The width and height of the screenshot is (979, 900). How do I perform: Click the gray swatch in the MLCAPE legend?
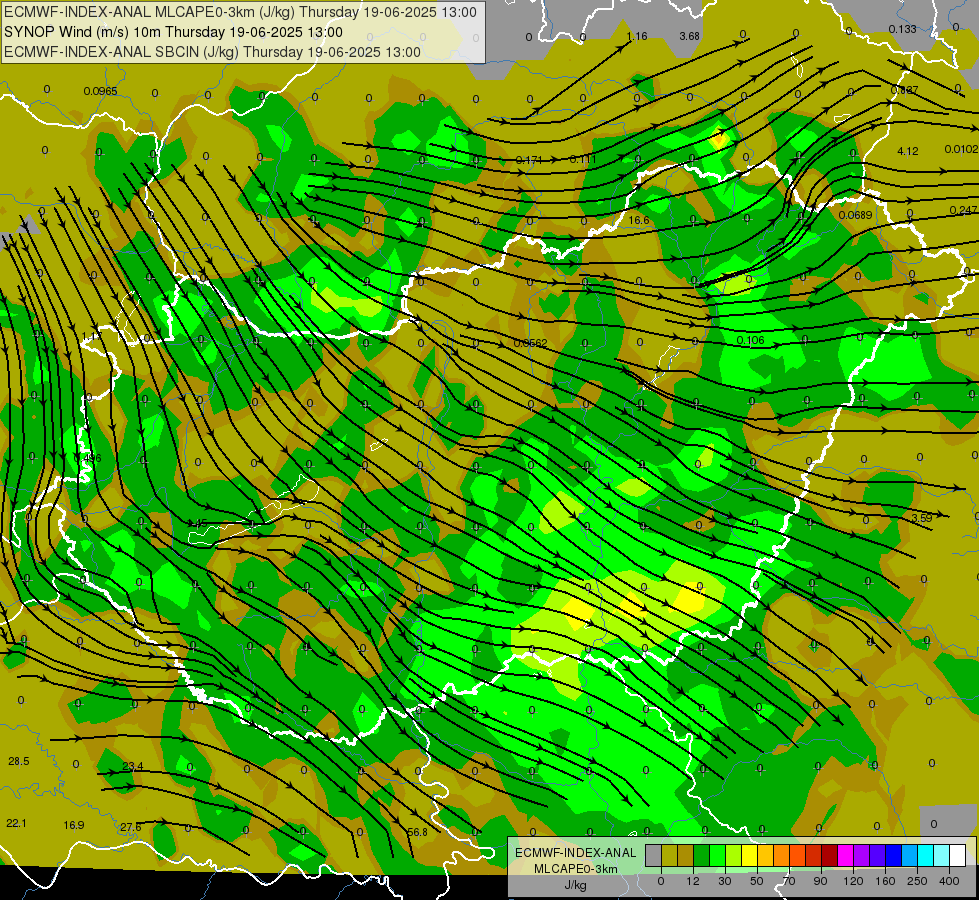pyautogui.click(x=654, y=855)
